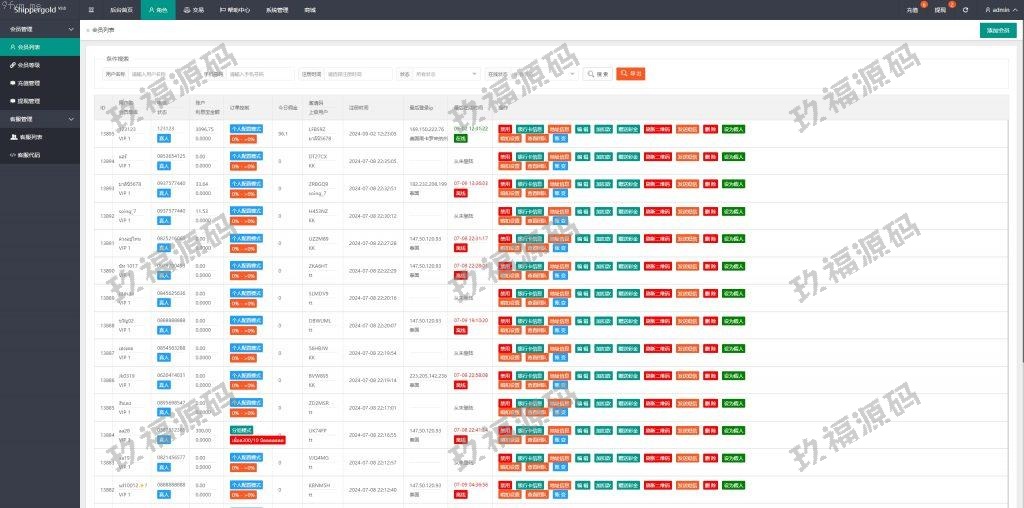Switch to the 系统管理 top tab
The image size is (1024, 508).
pos(277,9)
